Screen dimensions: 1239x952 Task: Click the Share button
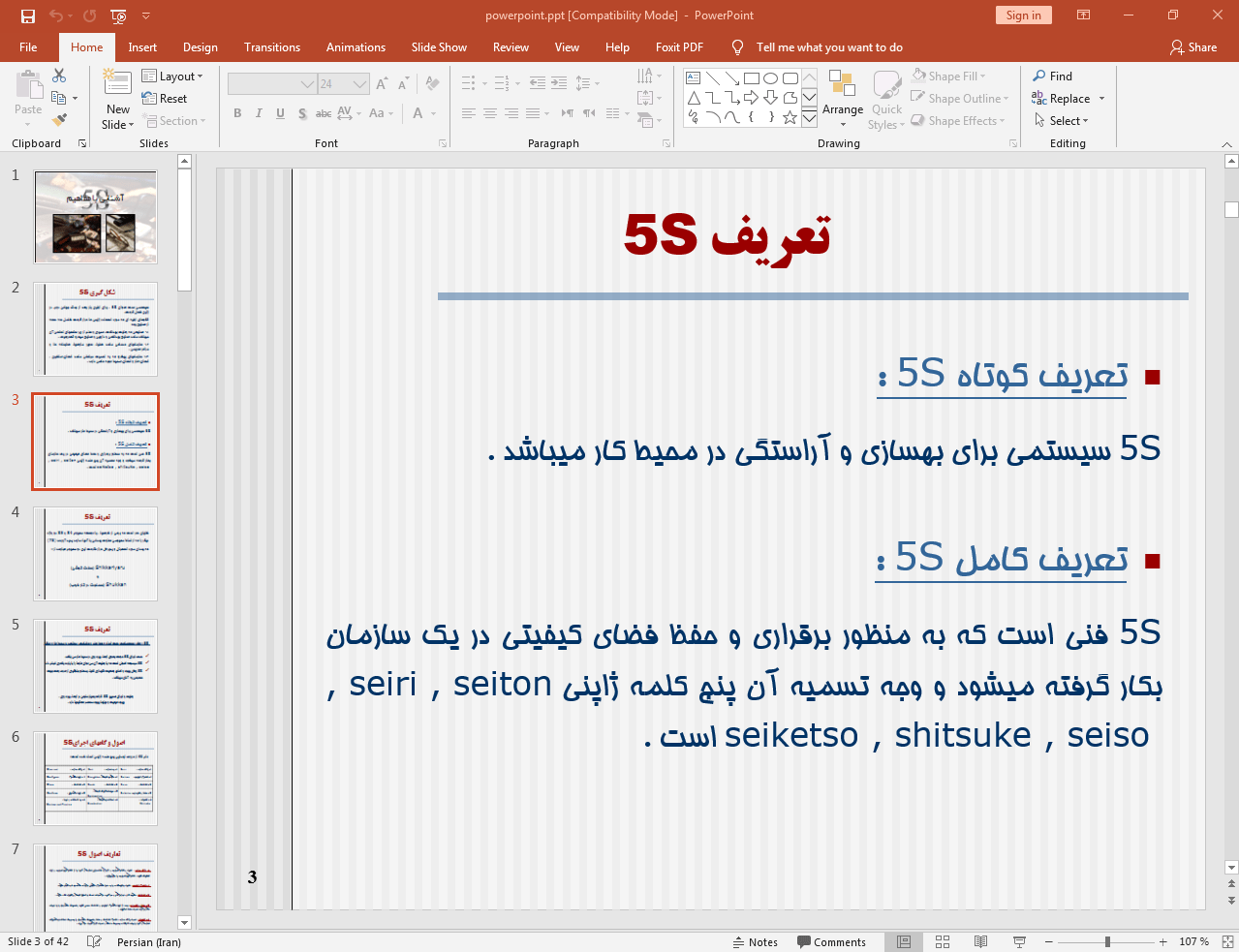click(x=1193, y=47)
